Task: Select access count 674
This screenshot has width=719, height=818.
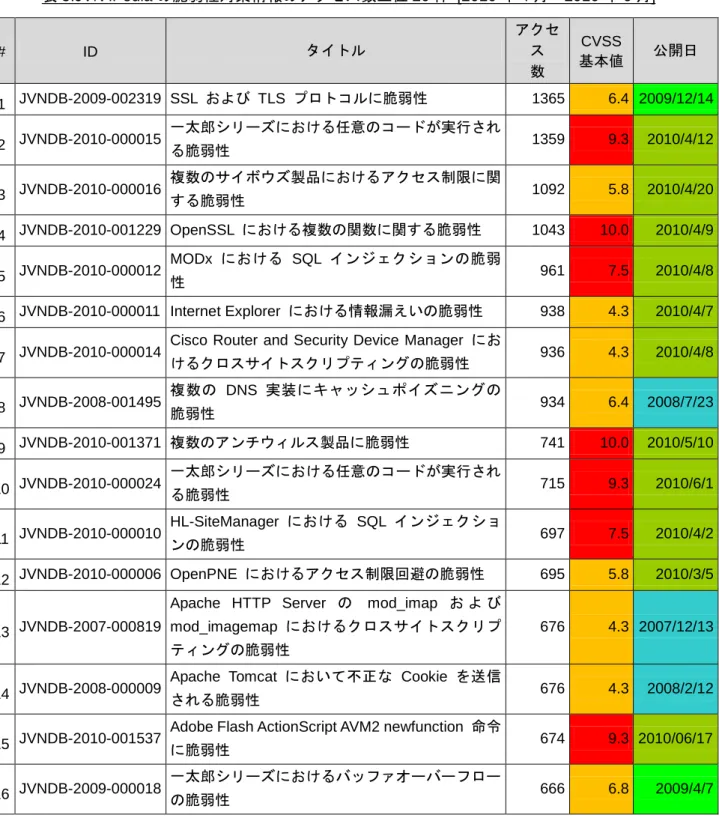Action: [537, 739]
